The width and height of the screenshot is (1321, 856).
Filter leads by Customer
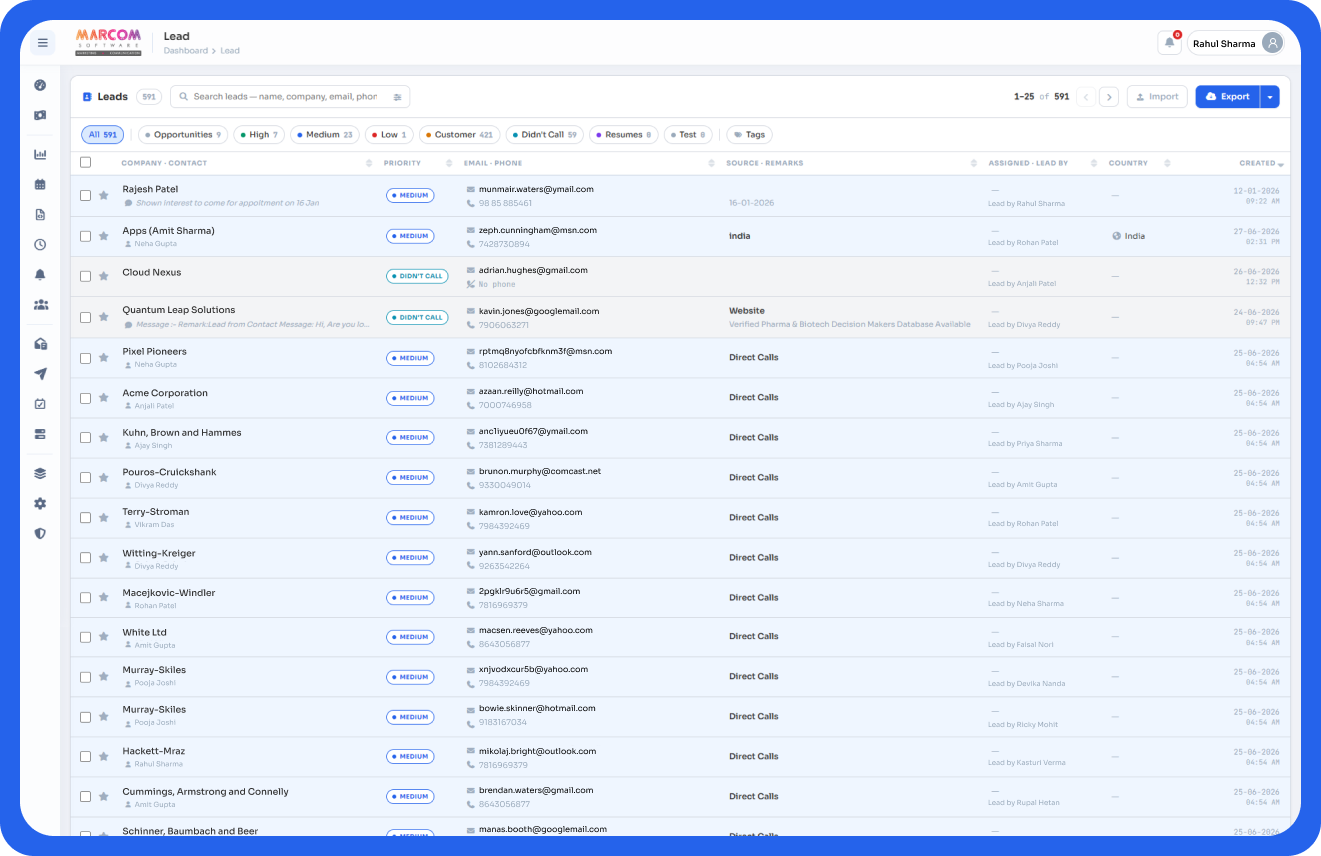(460, 135)
